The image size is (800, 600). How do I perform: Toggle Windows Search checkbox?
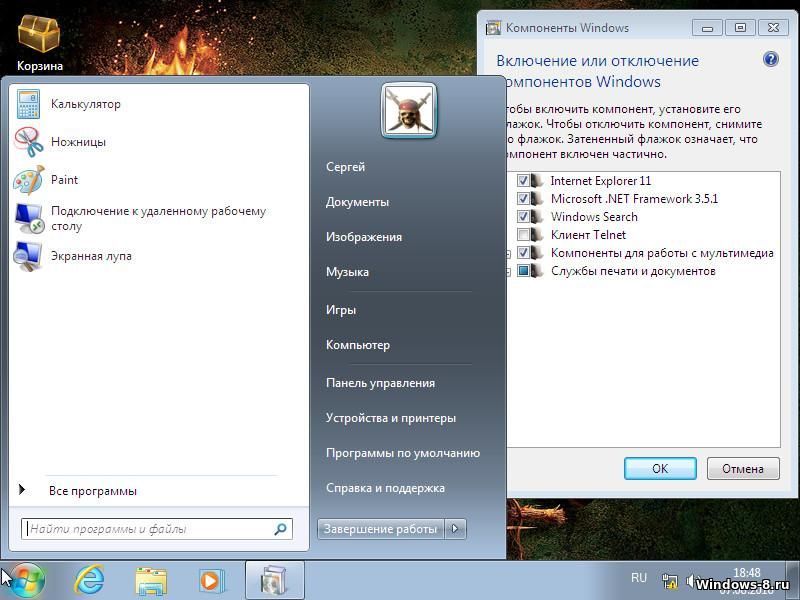pos(523,217)
